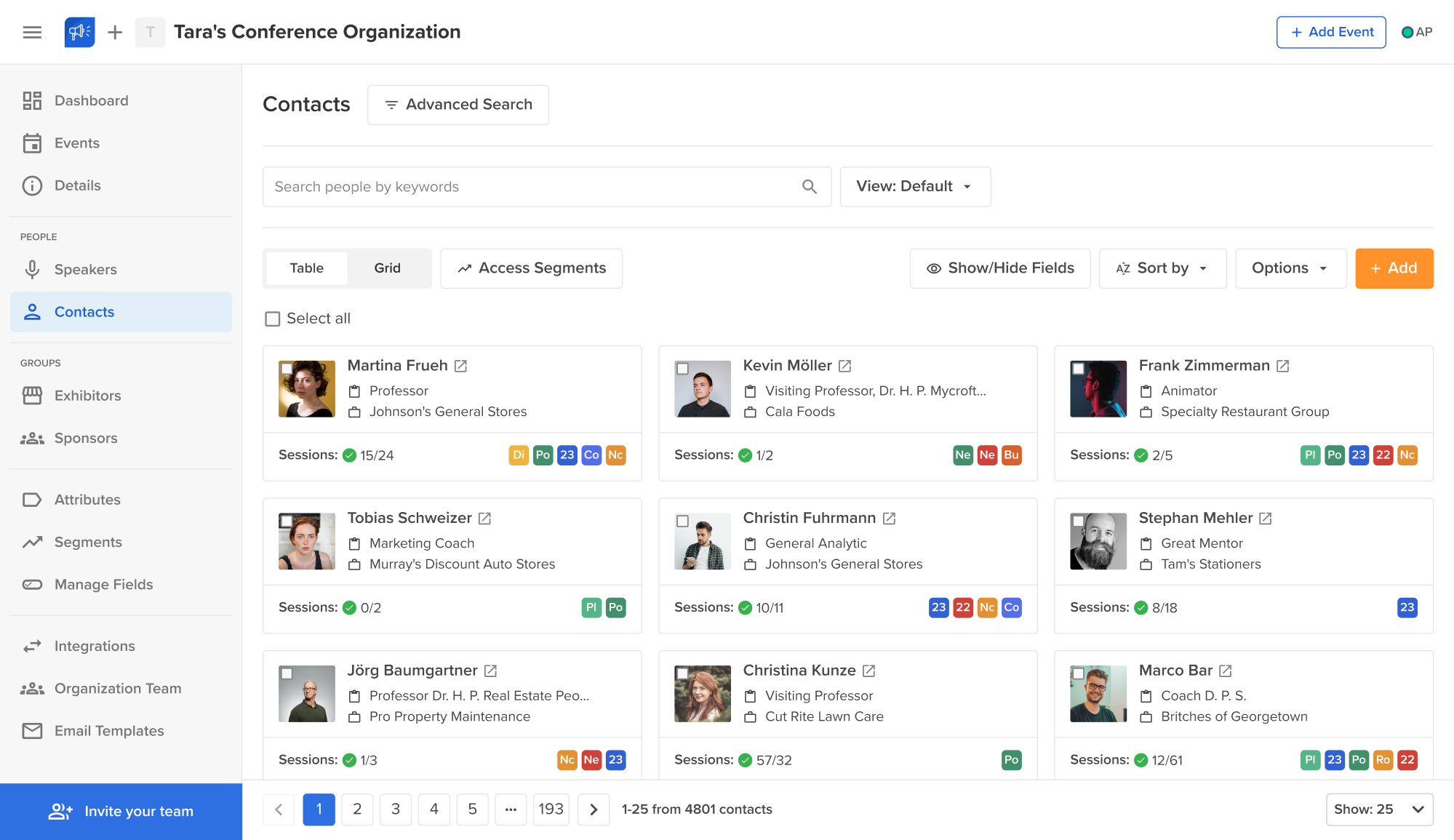Open the View: Default dropdown
The width and height of the screenshot is (1454, 840).
915,186
